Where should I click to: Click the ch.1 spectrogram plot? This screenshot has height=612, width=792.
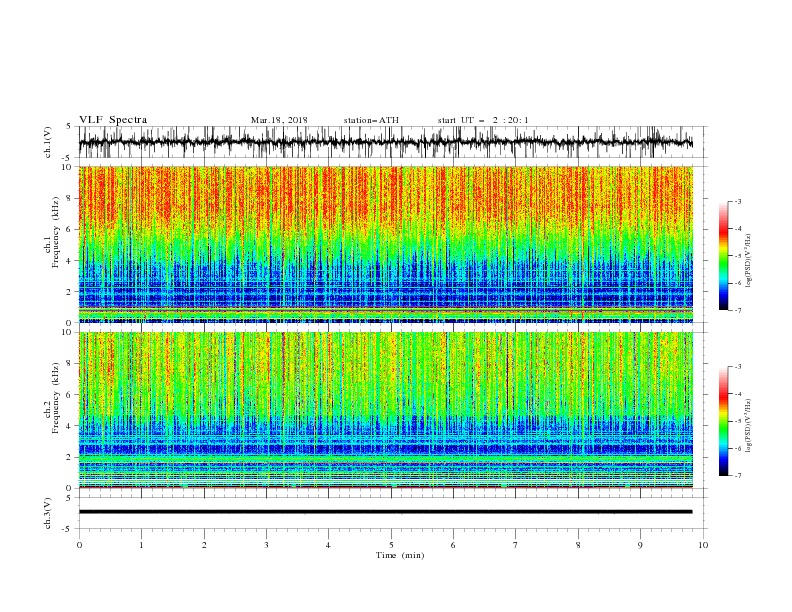coord(386,244)
